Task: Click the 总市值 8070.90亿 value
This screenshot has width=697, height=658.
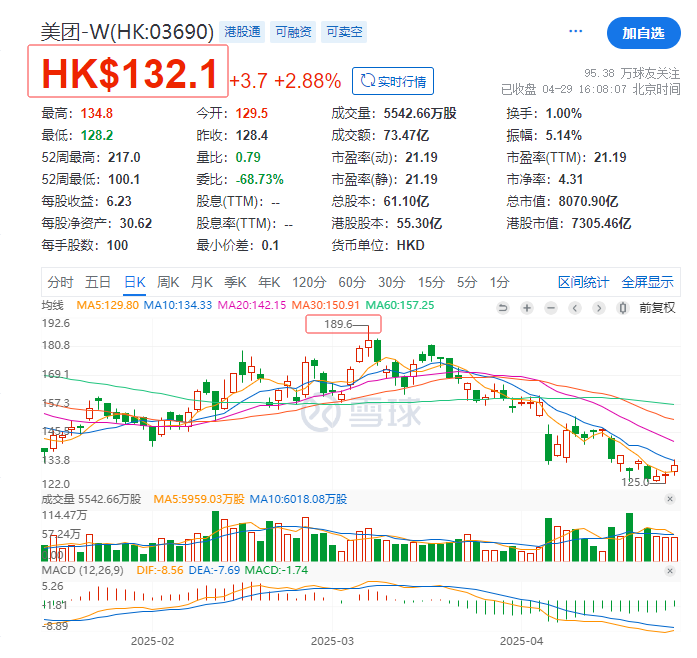Action: pos(588,201)
